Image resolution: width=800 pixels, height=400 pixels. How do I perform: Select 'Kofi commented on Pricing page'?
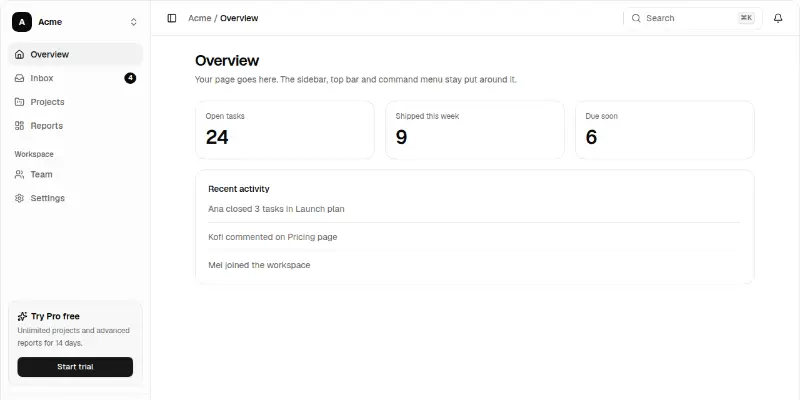tap(272, 237)
